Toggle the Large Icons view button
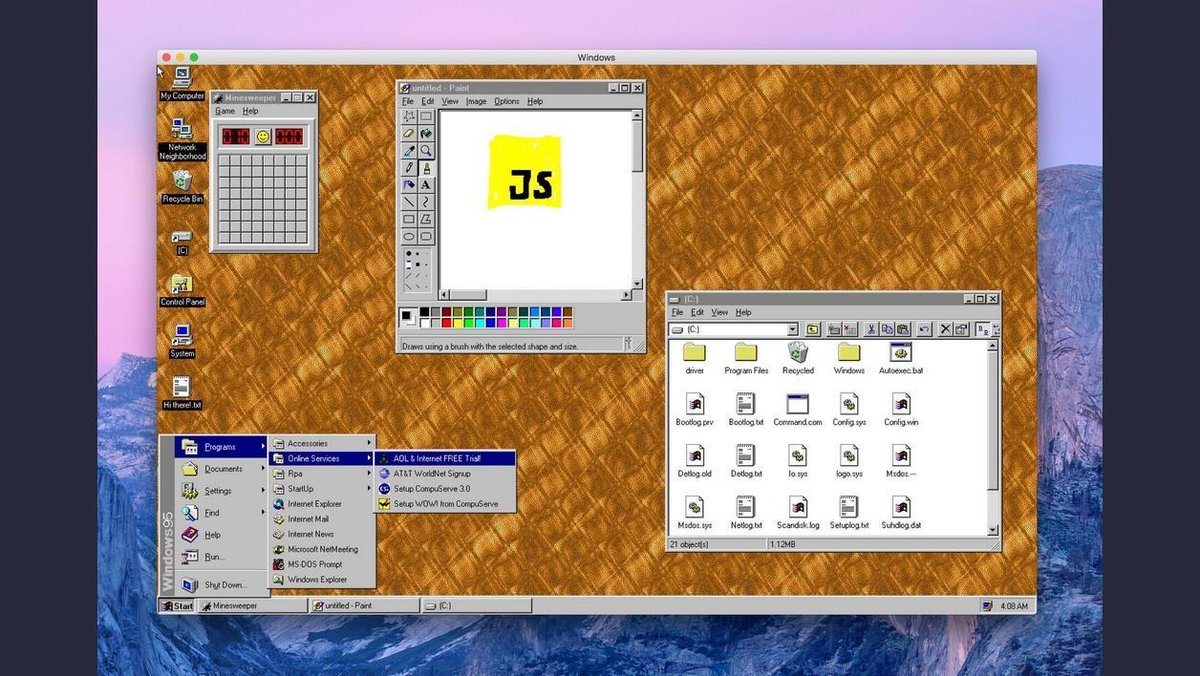The width and height of the screenshot is (1200, 676). pyautogui.click(x=983, y=329)
